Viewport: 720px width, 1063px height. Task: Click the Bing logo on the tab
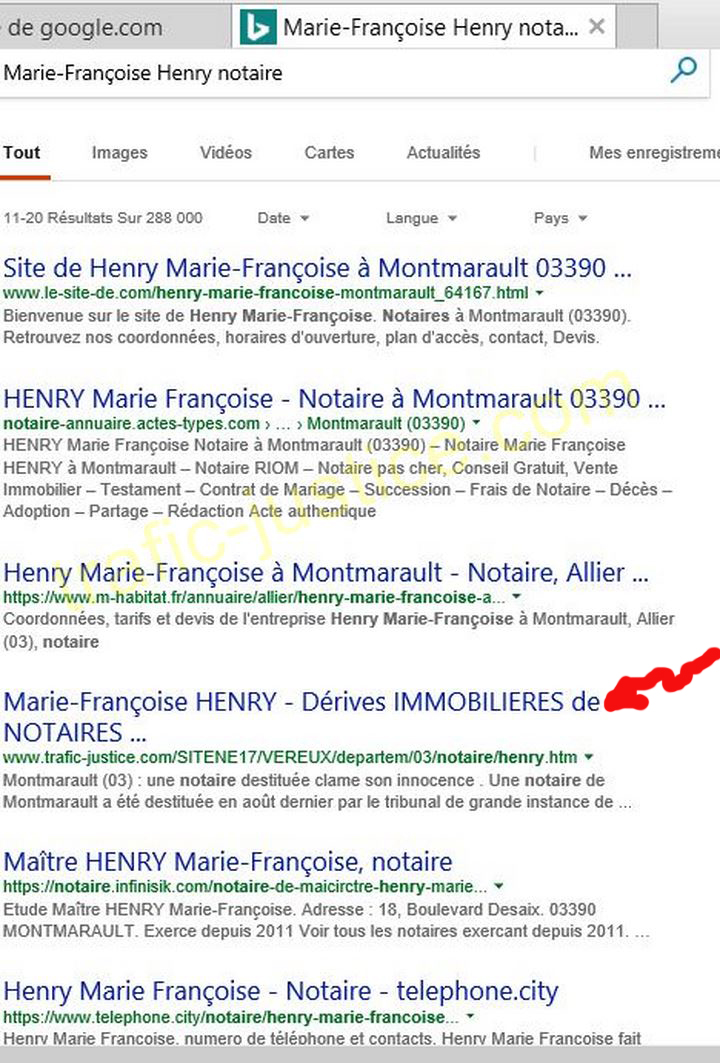click(257, 27)
